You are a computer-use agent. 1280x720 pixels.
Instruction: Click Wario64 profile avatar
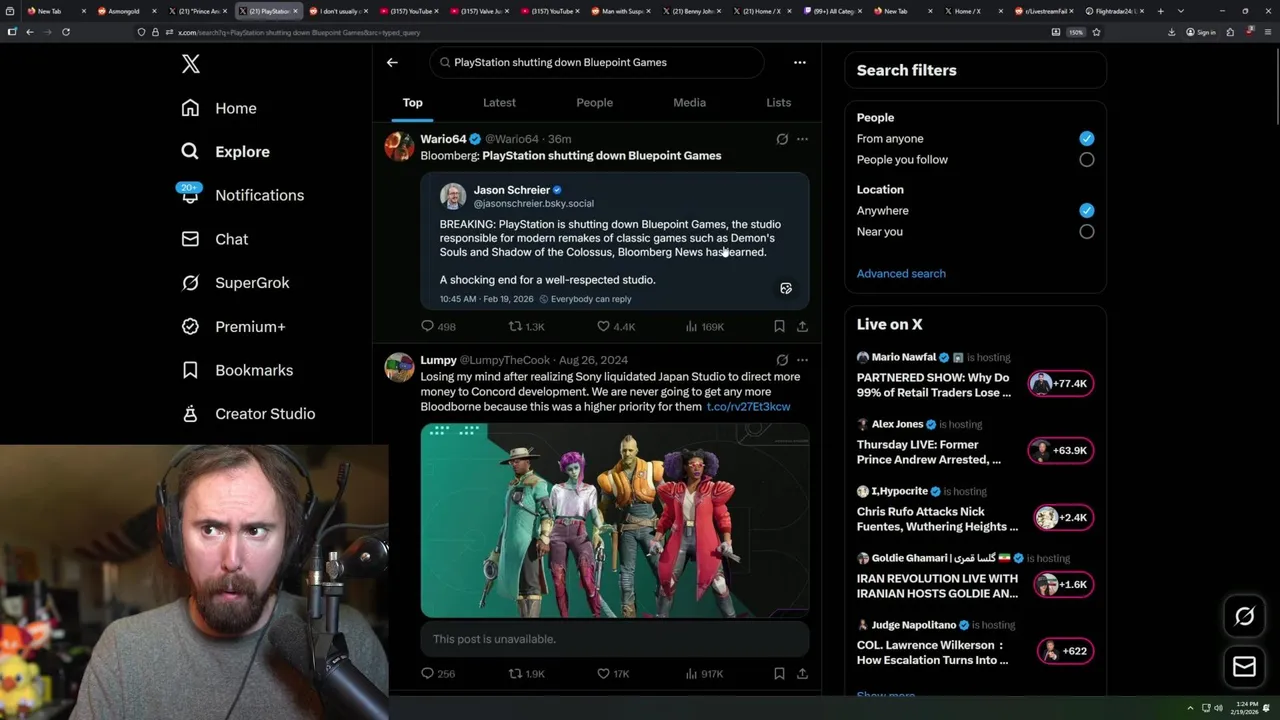point(399,146)
